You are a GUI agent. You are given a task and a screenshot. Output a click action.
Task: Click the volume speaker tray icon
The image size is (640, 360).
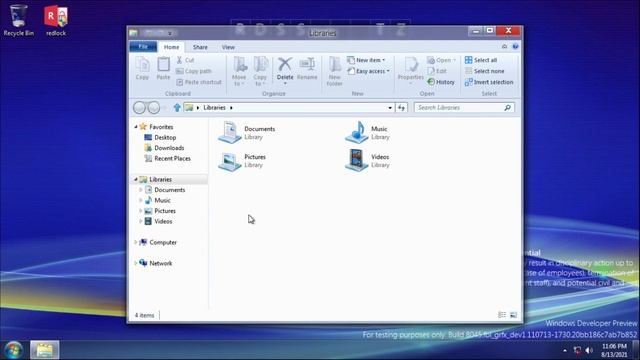589,350
